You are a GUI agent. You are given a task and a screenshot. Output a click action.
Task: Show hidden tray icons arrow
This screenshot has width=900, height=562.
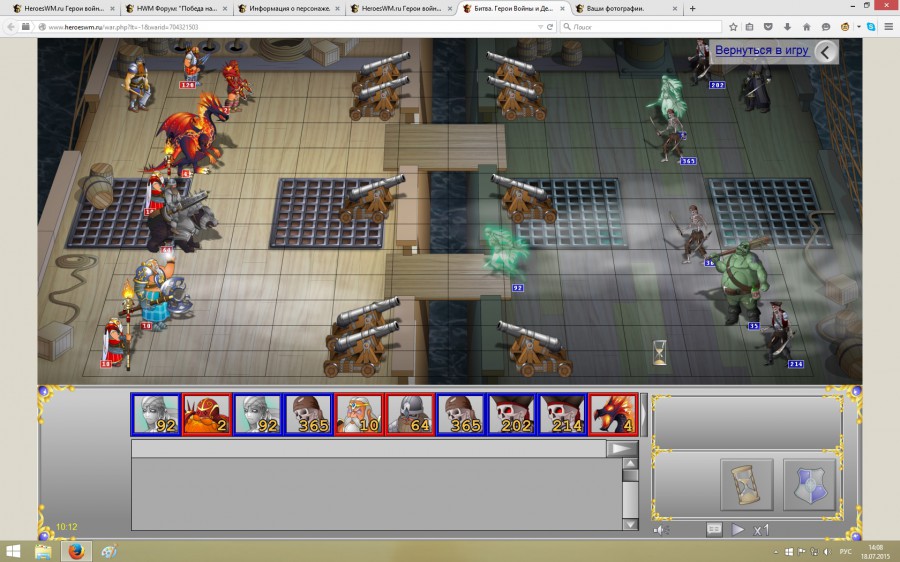coord(776,552)
